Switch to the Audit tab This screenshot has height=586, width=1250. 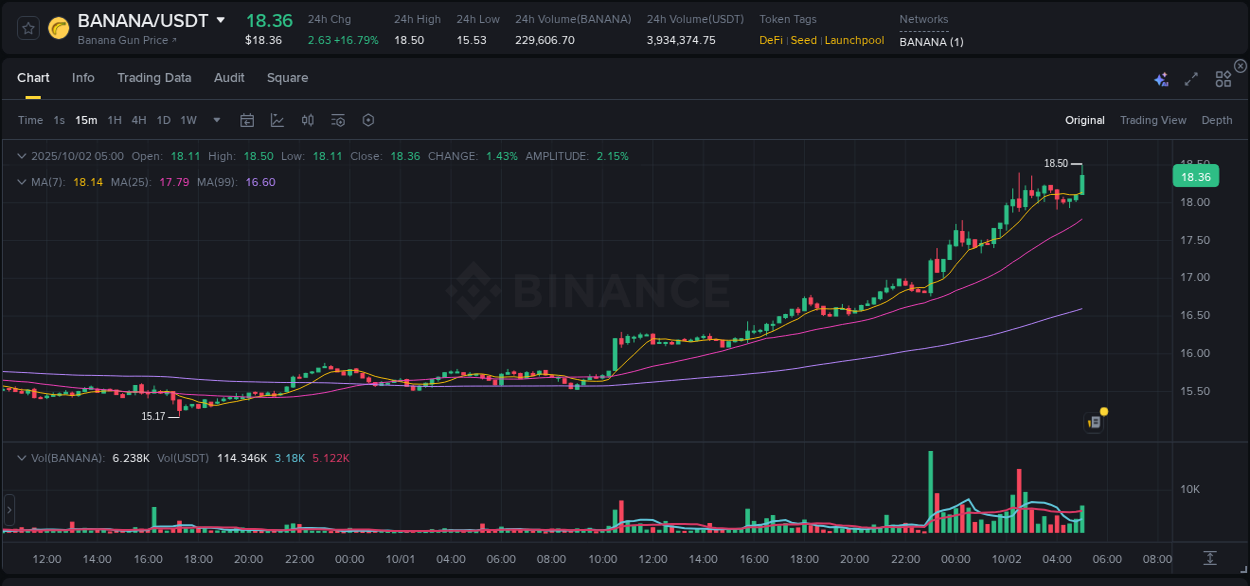pos(229,78)
